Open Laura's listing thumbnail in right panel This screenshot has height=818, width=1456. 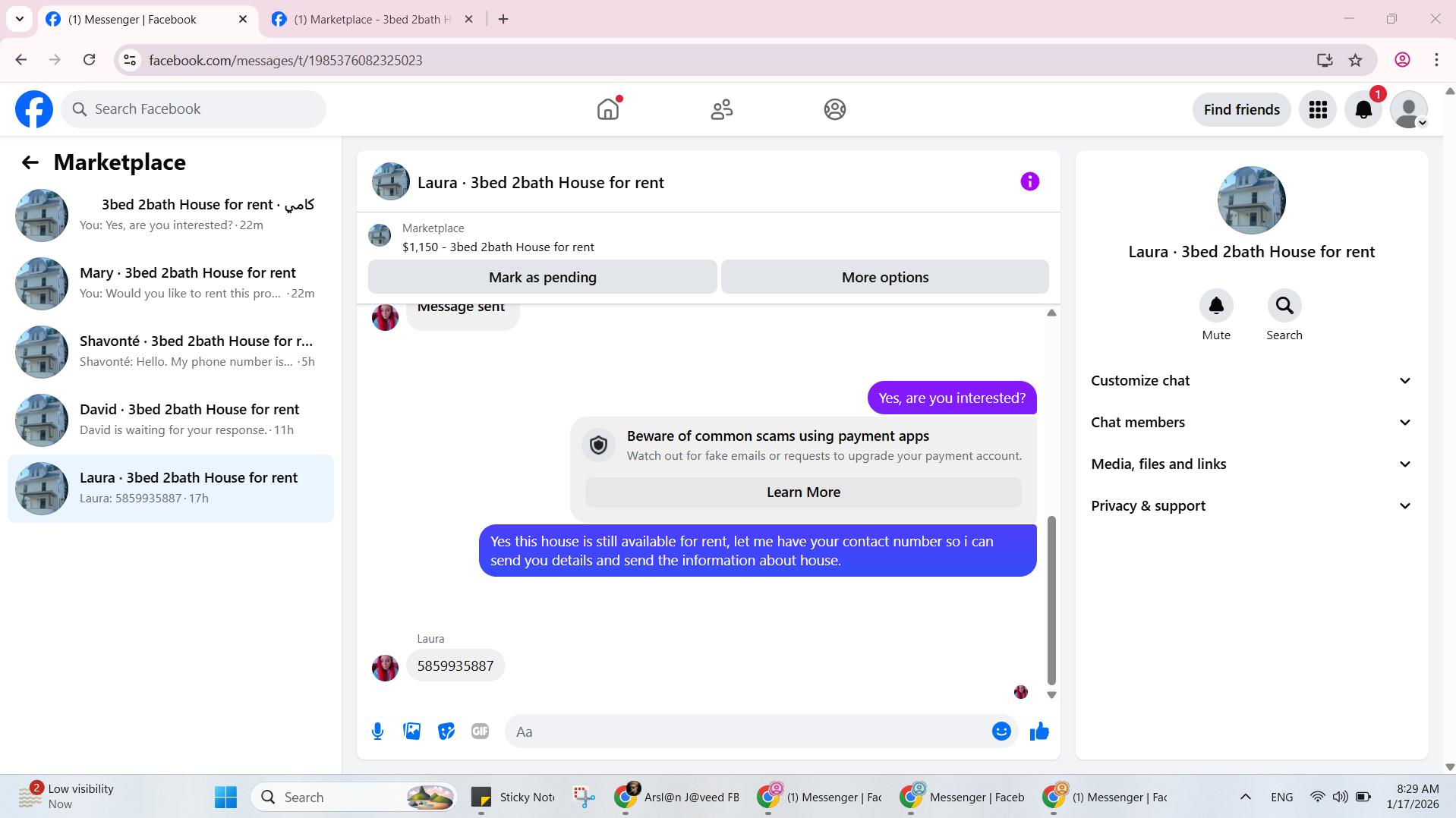tap(1251, 200)
